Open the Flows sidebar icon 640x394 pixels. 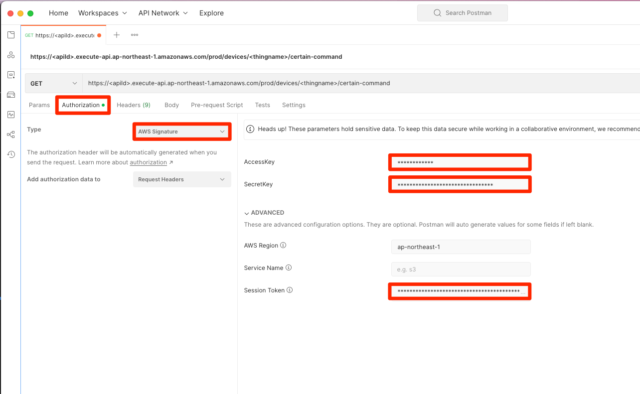click(11, 134)
